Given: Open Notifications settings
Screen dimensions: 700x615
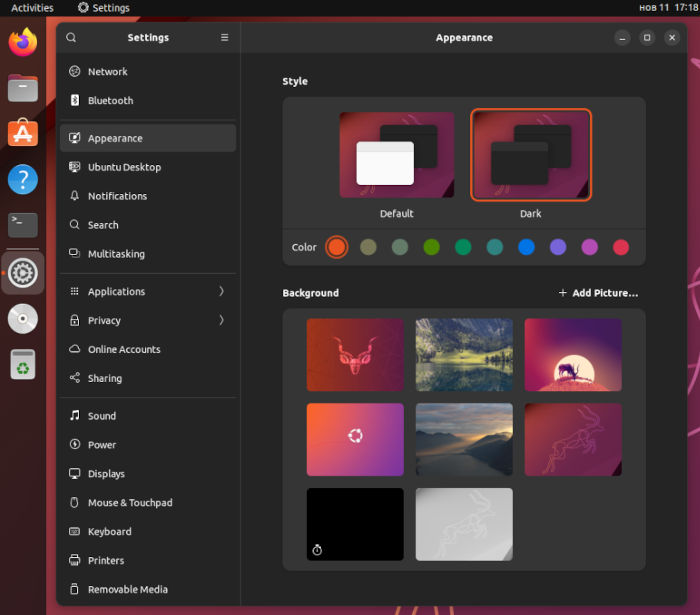Looking at the screenshot, I should coord(148,196).
